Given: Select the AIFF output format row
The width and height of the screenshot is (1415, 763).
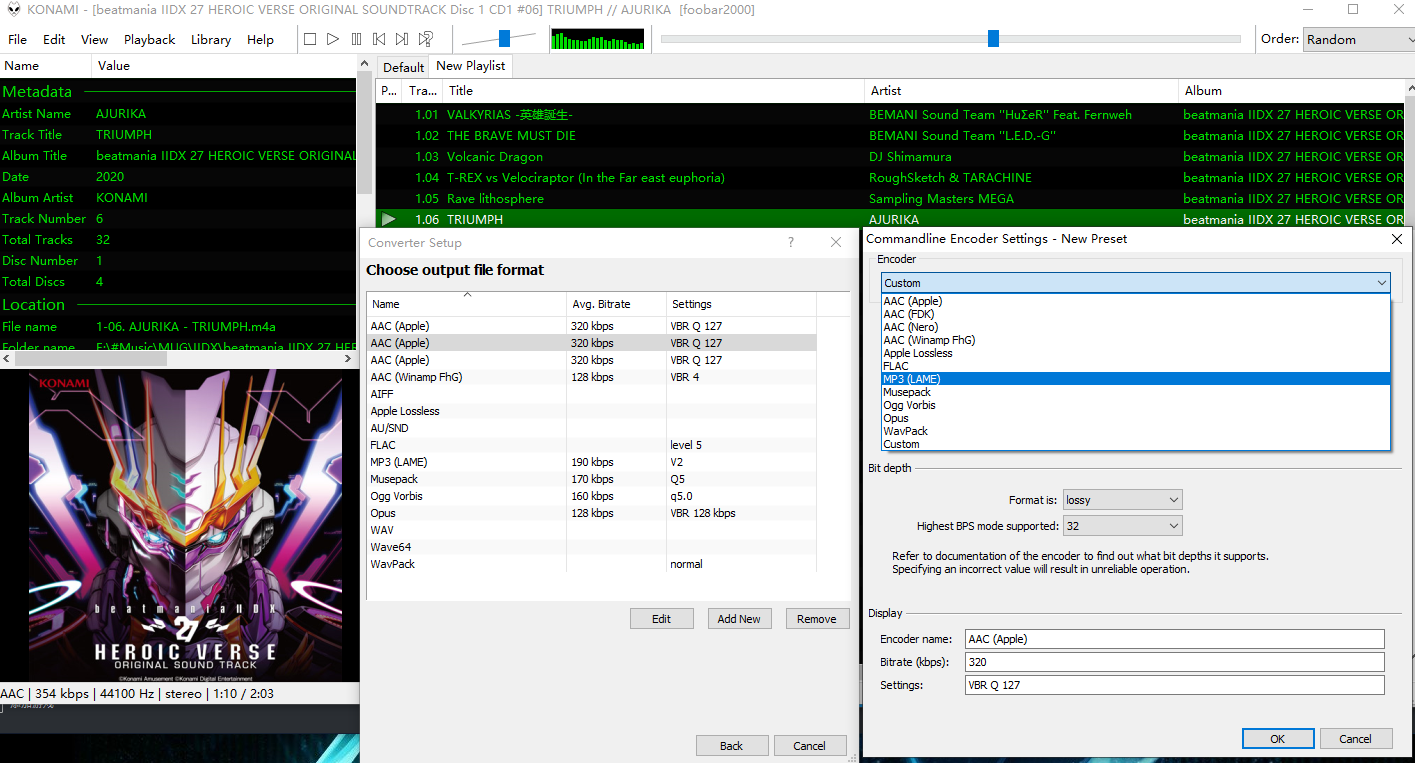Looking at the screenshot, I should click(592, 394).
